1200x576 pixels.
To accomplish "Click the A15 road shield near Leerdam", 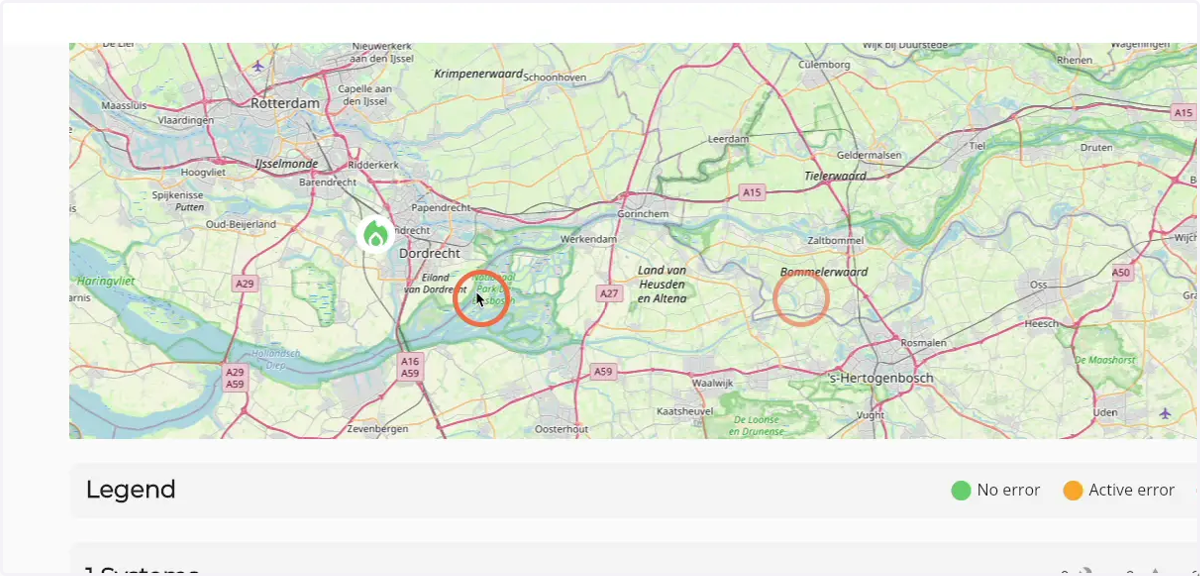I will (x=752, y=191).
